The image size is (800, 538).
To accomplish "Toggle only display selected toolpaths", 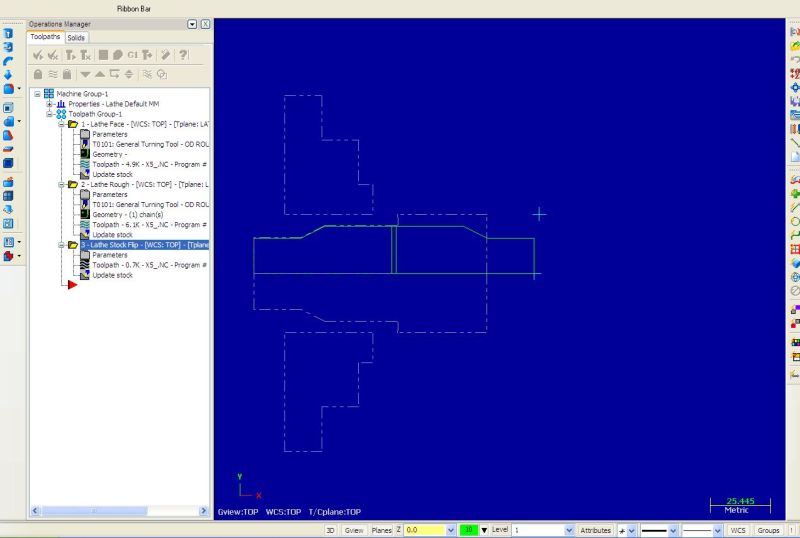I will [147, 74].
